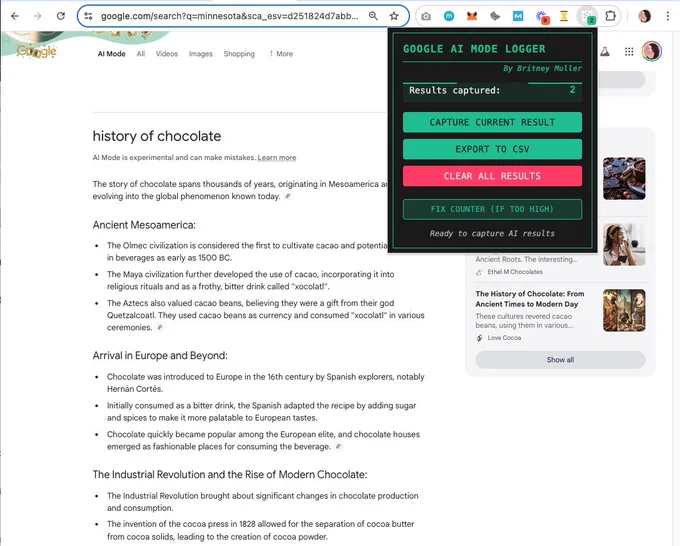Screen dimensions: 680x546
Task: Open the gray bird extension icon
Action: click(495, 16)
